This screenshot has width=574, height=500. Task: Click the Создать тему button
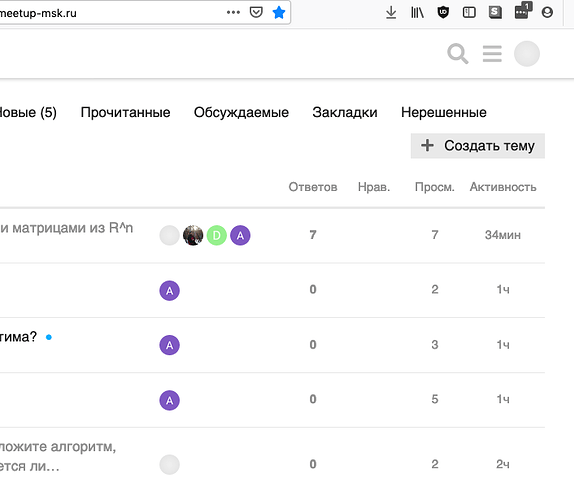click(478, 146)
